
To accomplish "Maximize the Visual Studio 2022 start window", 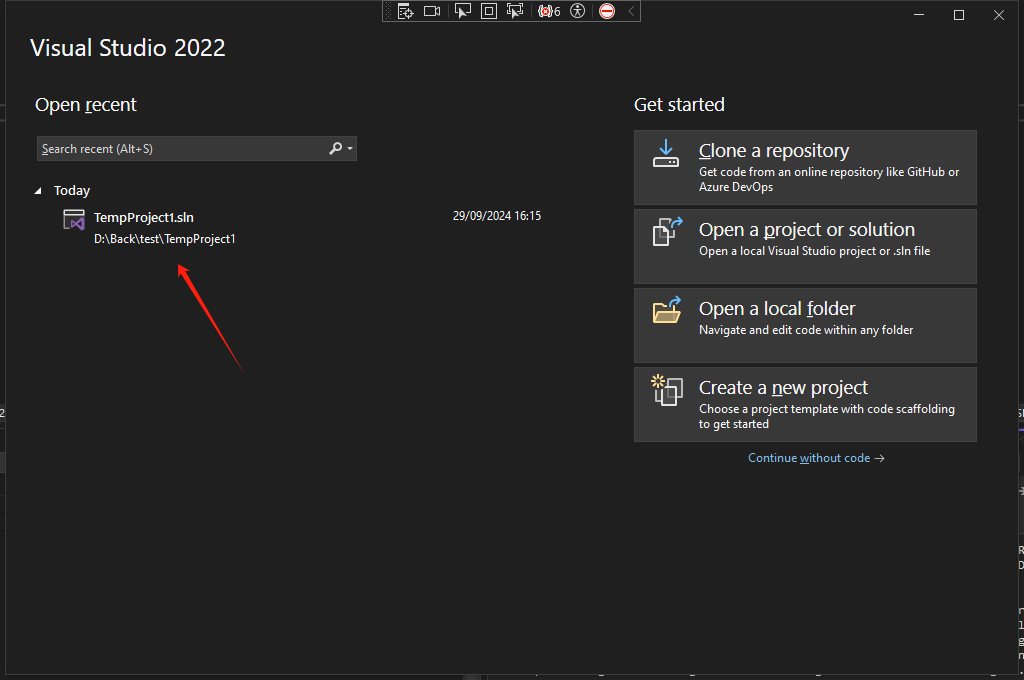I will click(959, 14).
